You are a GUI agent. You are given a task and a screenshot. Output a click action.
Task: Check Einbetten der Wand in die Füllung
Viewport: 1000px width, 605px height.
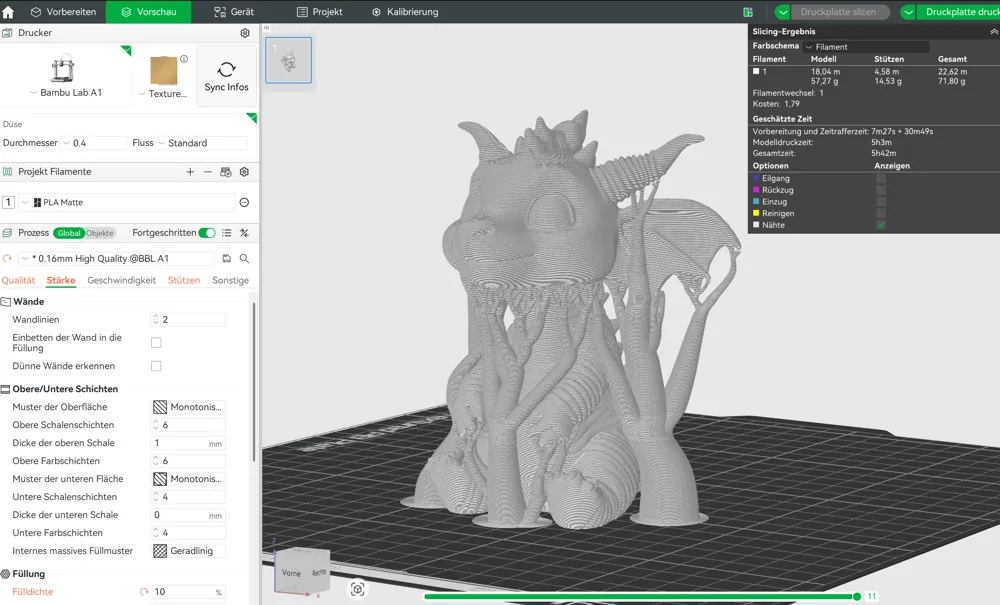point(156,343)
